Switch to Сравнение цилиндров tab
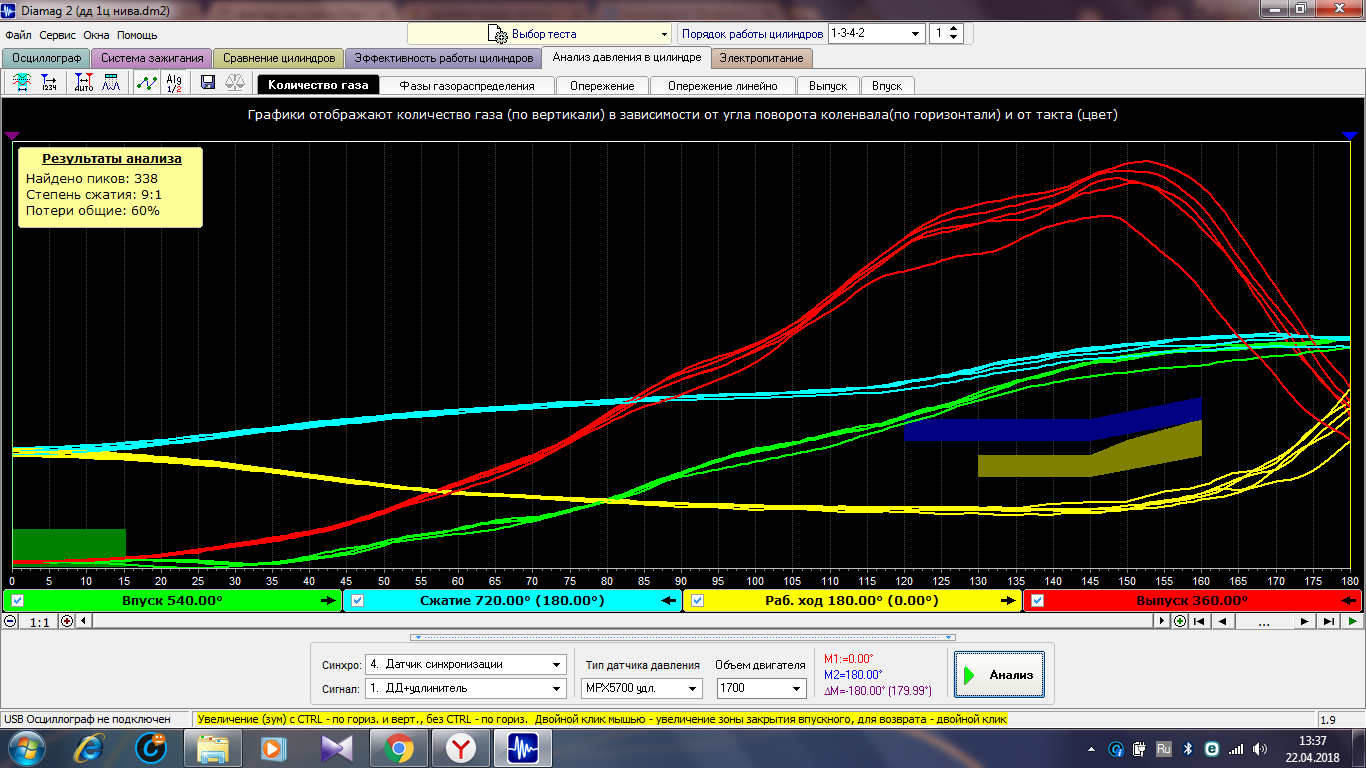The height and width of the screenshot is (768, 1366). [x=279, y=58]
